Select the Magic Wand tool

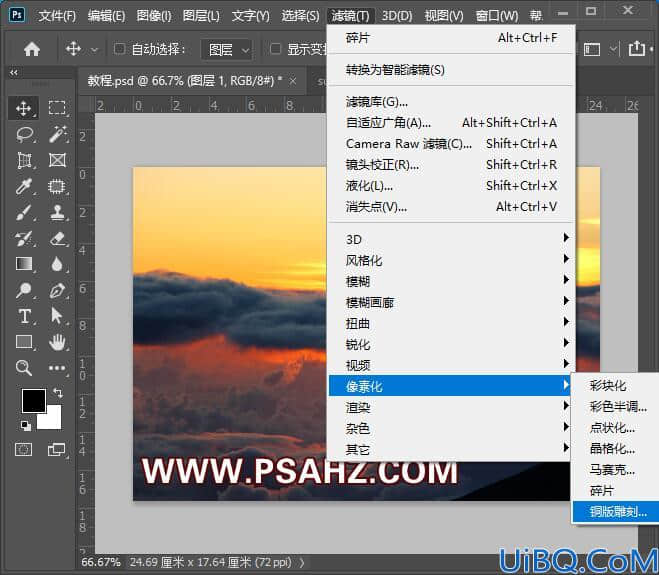pos(57,135)
